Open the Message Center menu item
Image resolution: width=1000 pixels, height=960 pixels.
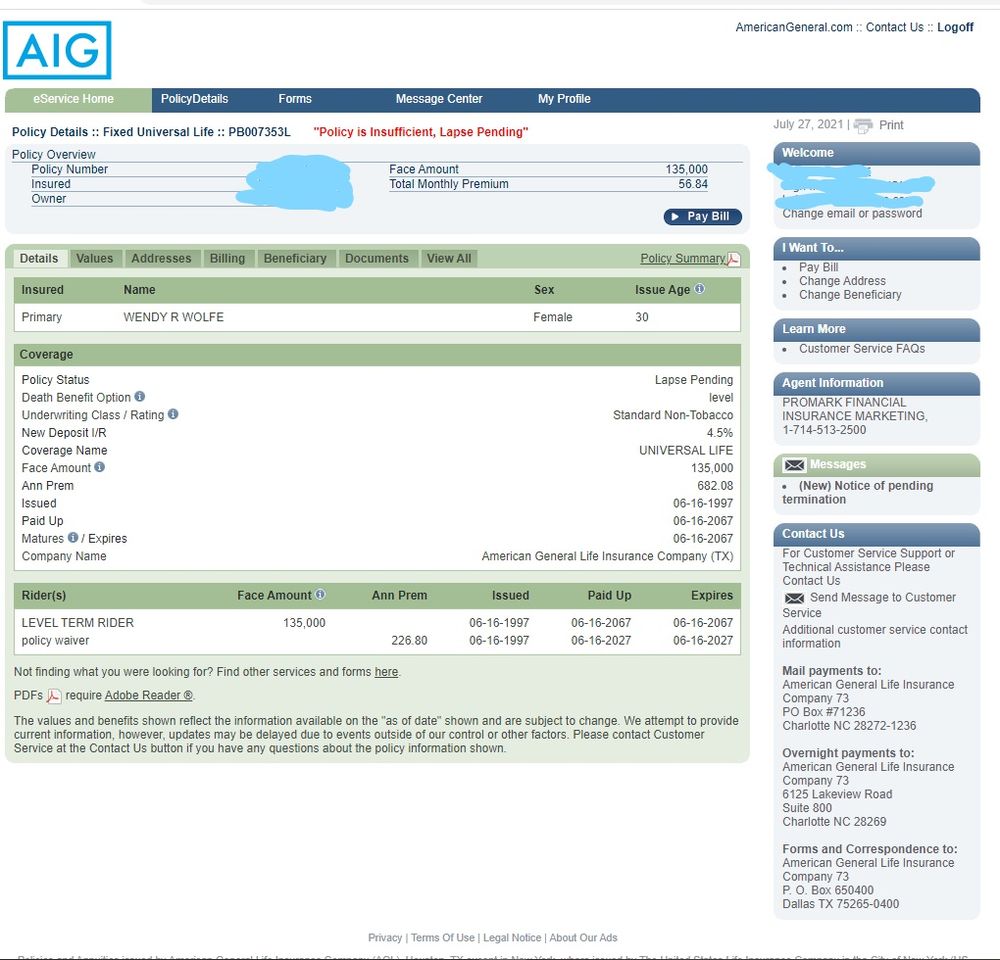[438, 99]
